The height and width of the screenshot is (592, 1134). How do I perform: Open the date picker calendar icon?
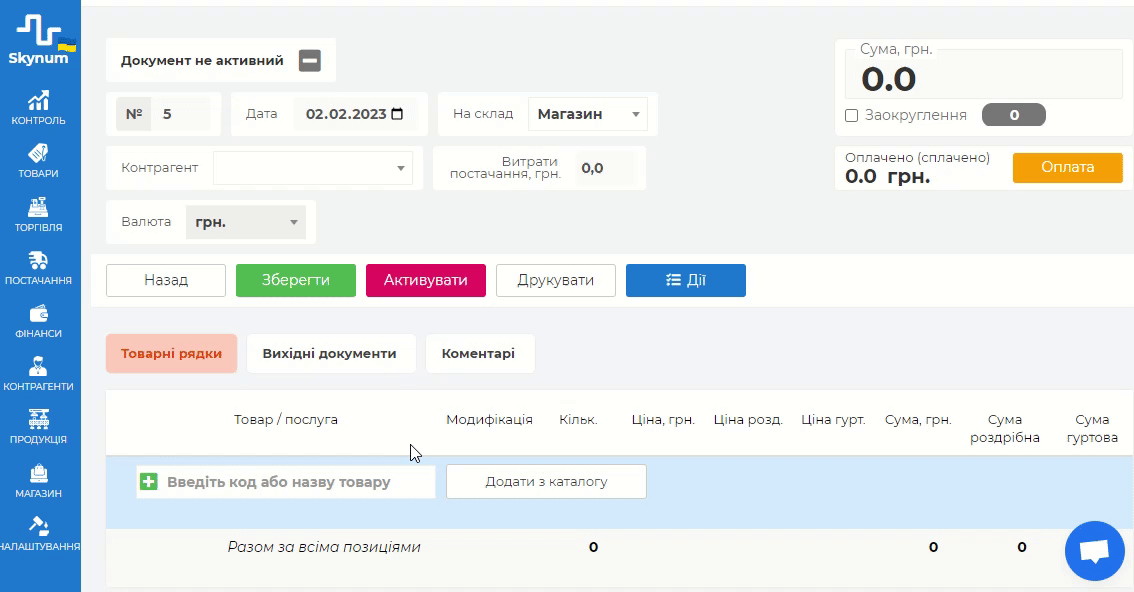pyautogui.click(x=397, y=114)
